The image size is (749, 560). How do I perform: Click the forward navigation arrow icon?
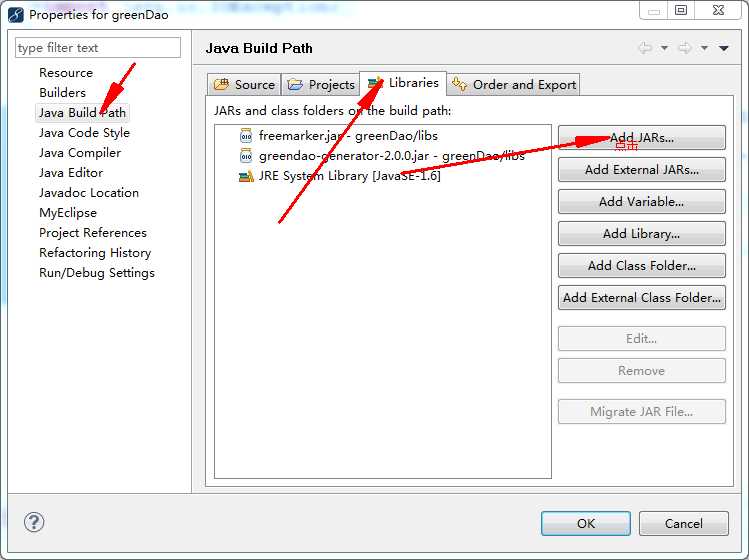(685, 48)
